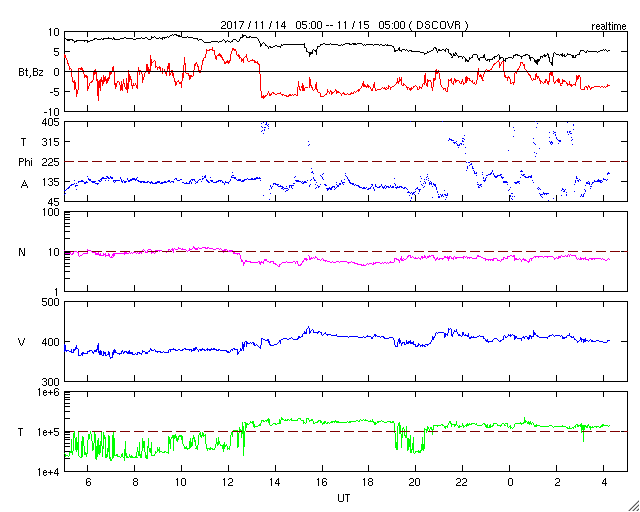This screenshot has width=640, height=512.
Task: Click the "45" tick label
Action: (53, 202)
